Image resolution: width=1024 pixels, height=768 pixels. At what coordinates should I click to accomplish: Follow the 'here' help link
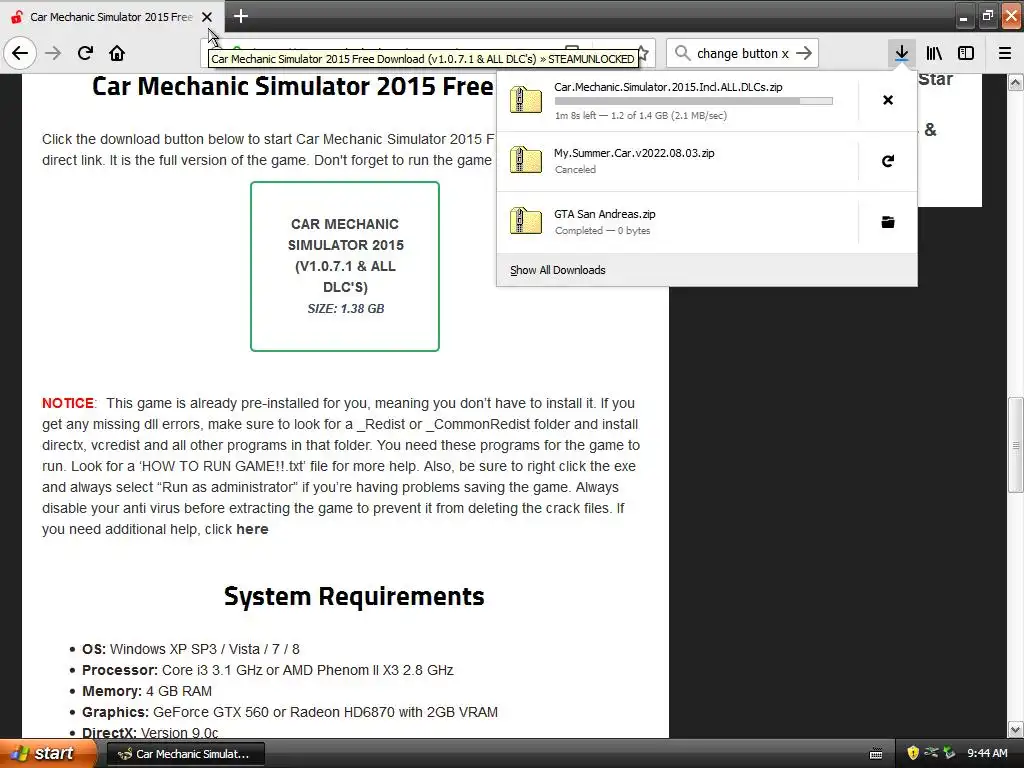252,529
